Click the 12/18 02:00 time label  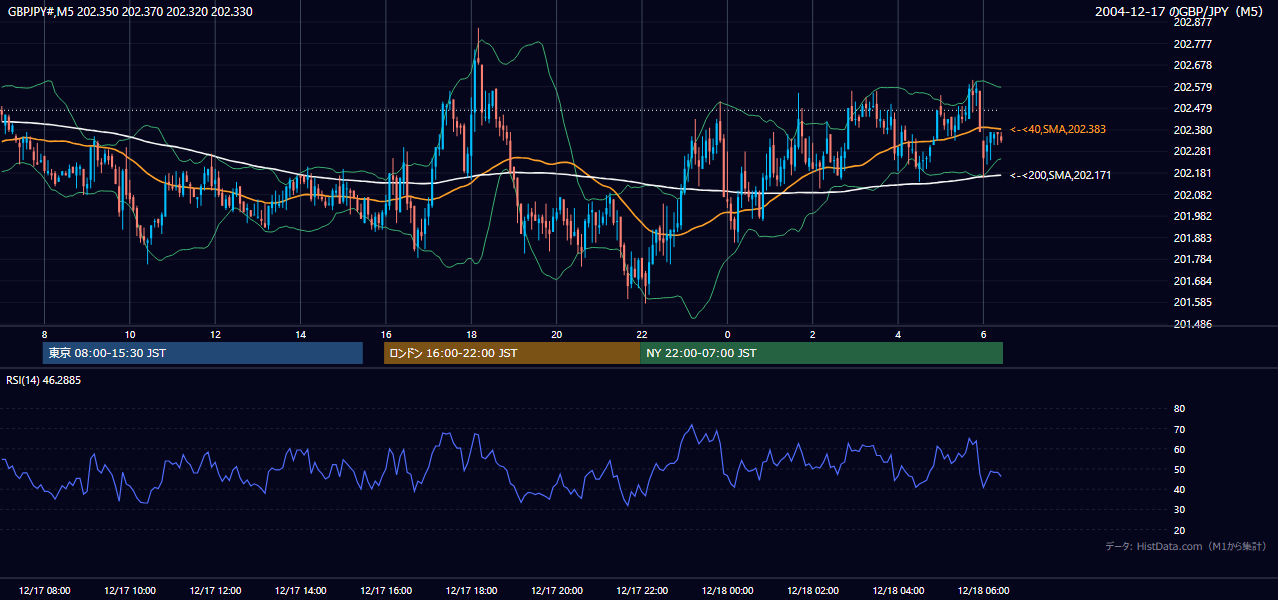click(813, 590)
